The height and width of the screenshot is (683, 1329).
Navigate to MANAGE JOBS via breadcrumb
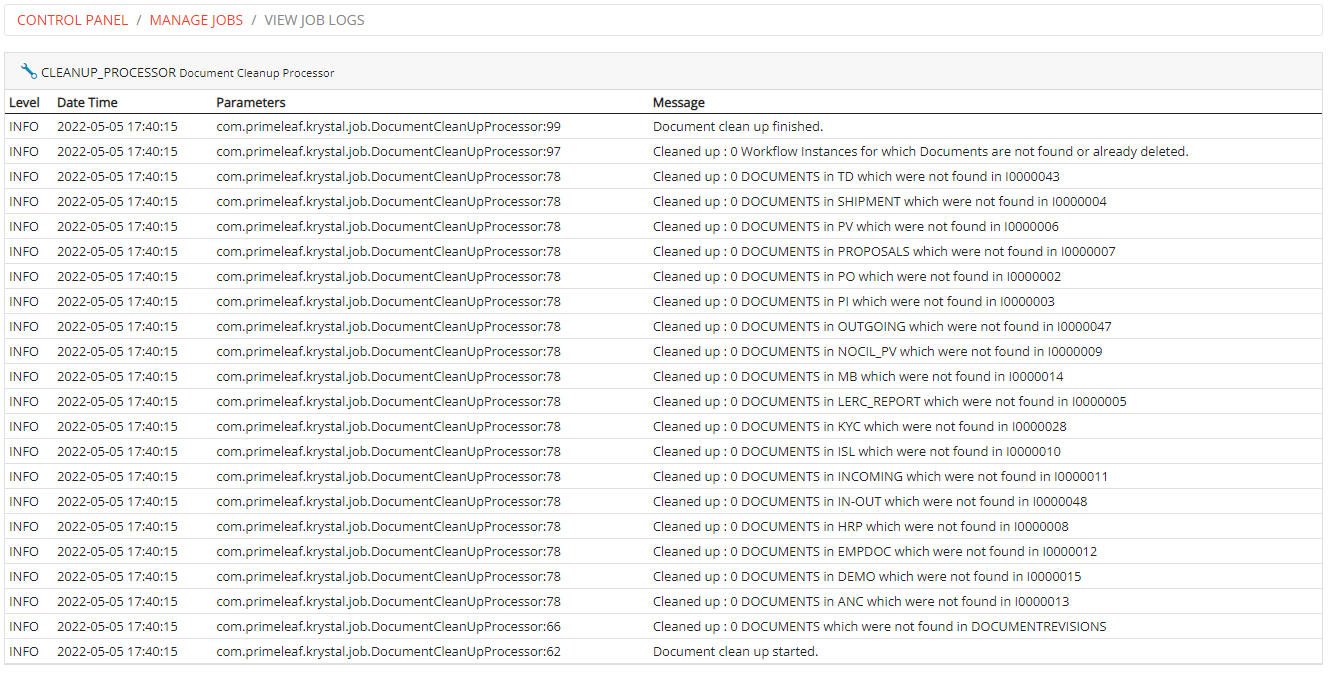196,20
